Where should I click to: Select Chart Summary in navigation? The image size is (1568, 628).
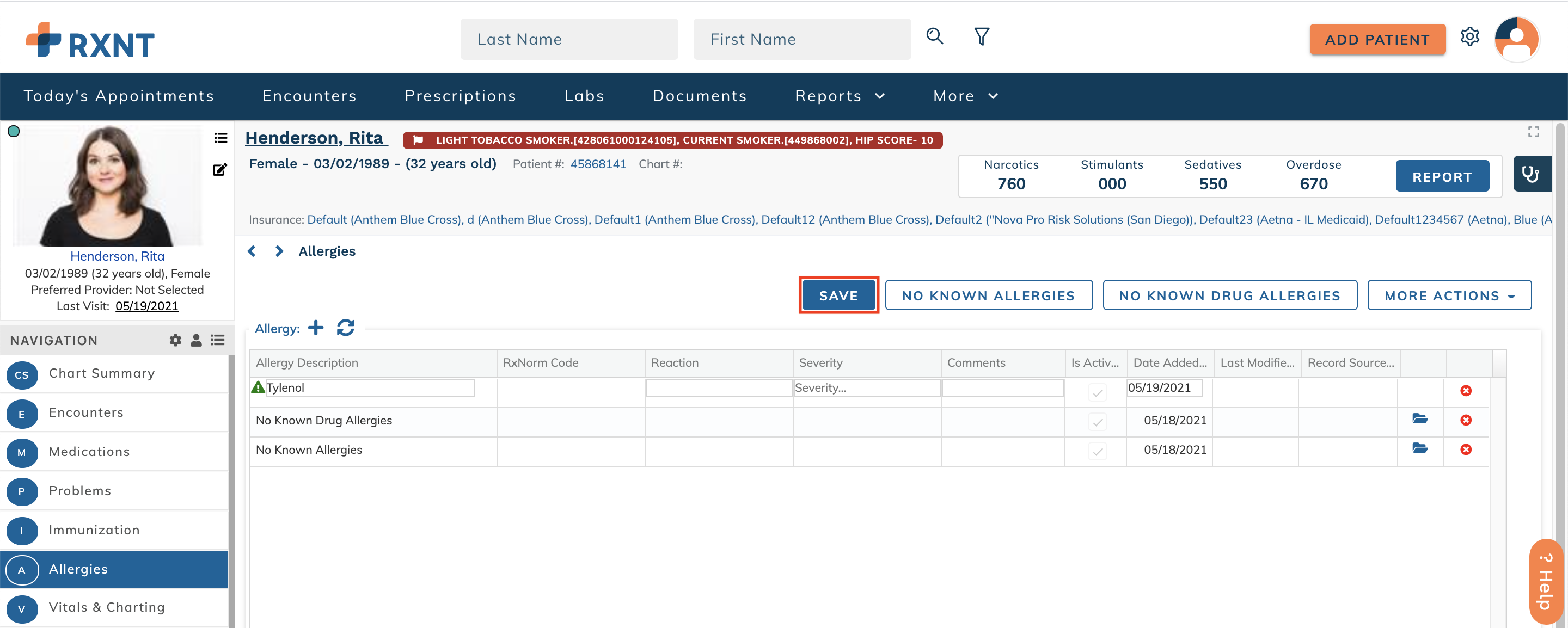[114, 374]
